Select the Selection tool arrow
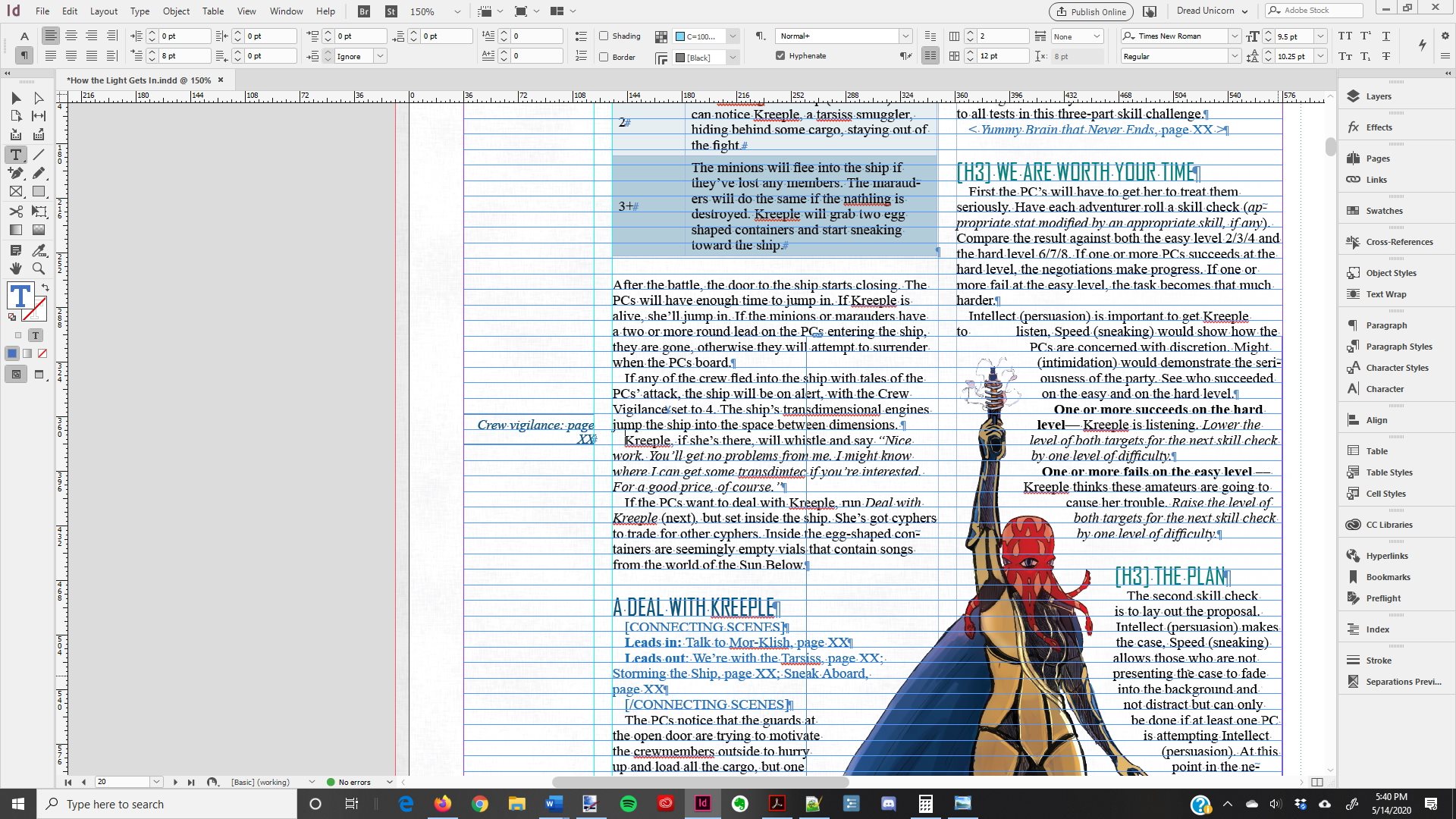Image resolution: width=1456 pixels, height=819 pixels. (16, 98)
